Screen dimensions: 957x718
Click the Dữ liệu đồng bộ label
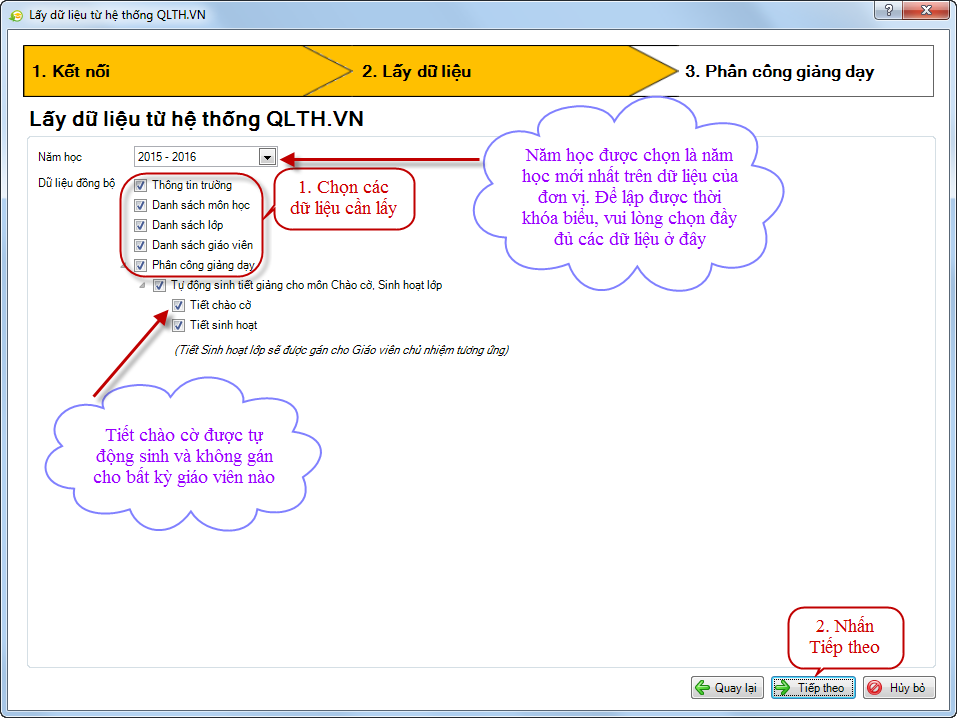(76, 183)
